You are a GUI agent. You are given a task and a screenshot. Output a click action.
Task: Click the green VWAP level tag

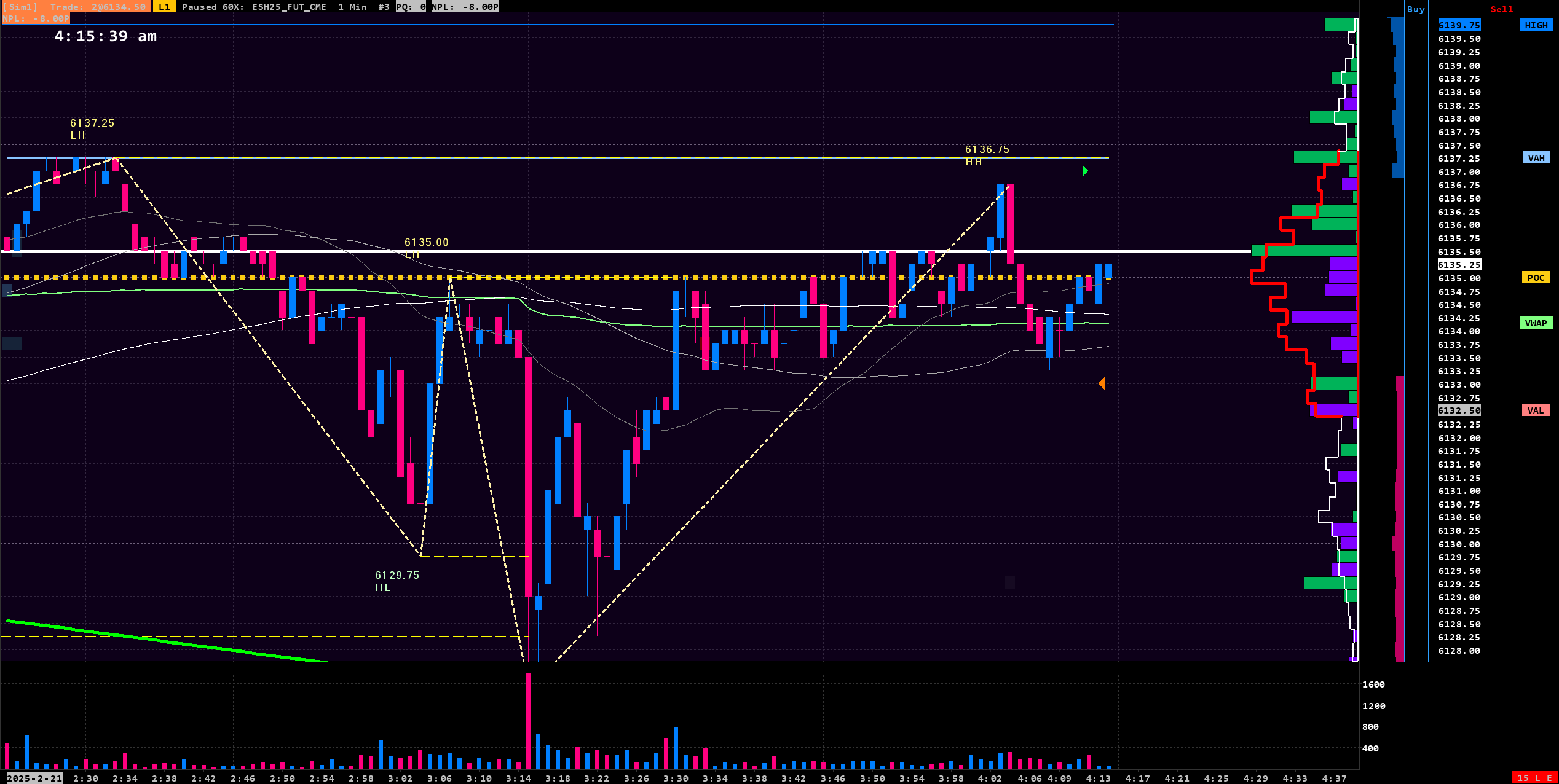pos(1536,323)
